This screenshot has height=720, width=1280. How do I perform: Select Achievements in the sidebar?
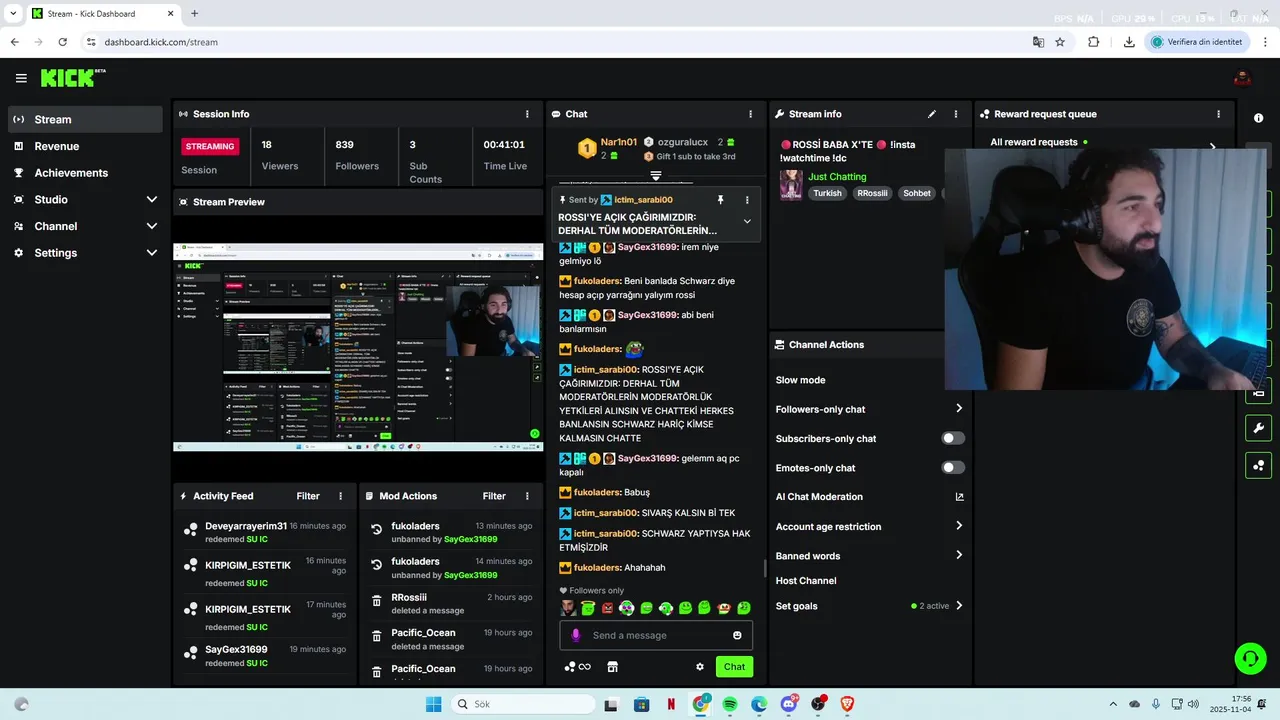click(85, 173)
